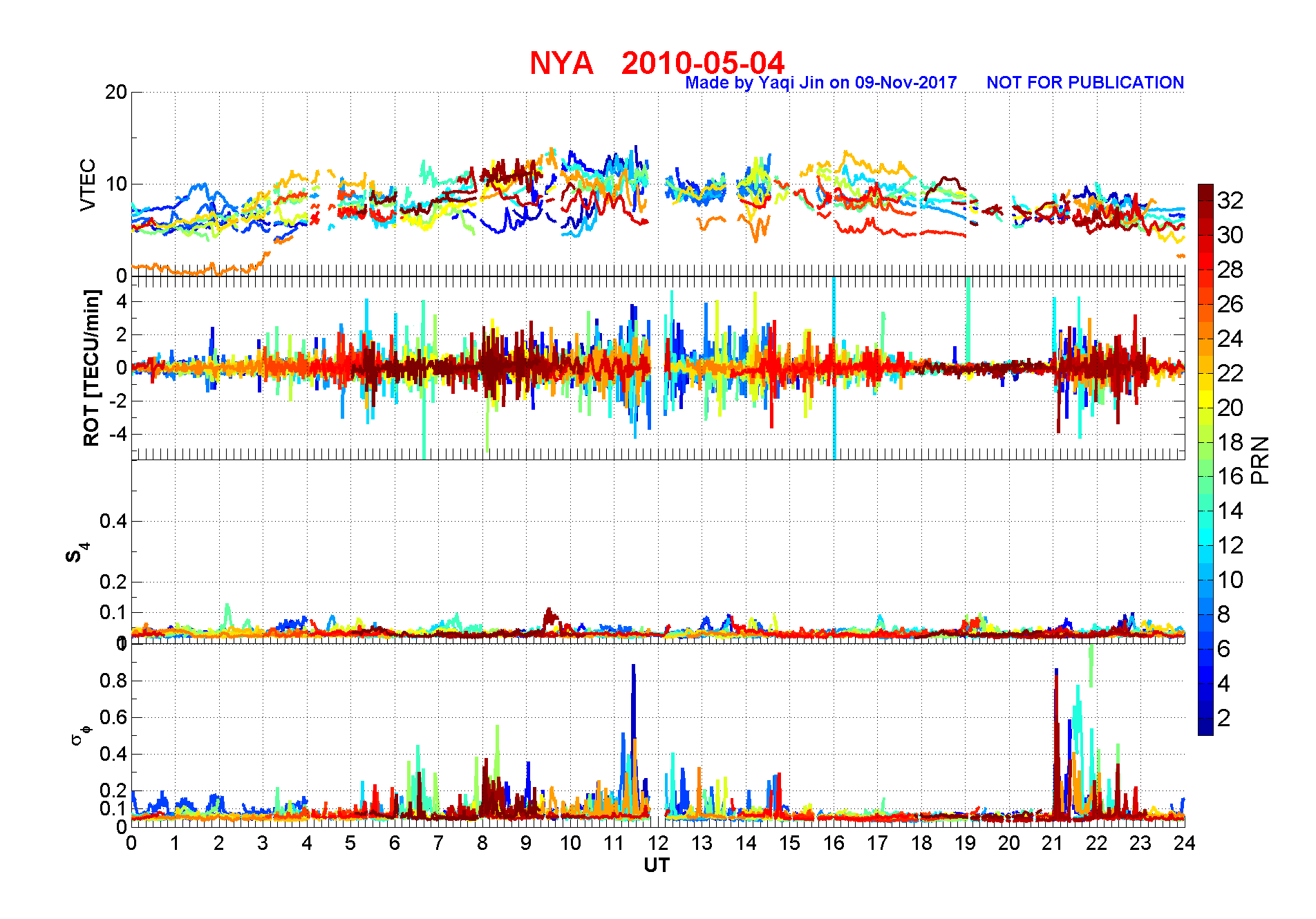Viewport: 1316px width, 919px height.
Task: Click the PRN colorbar label
Action: (1260, 459)
